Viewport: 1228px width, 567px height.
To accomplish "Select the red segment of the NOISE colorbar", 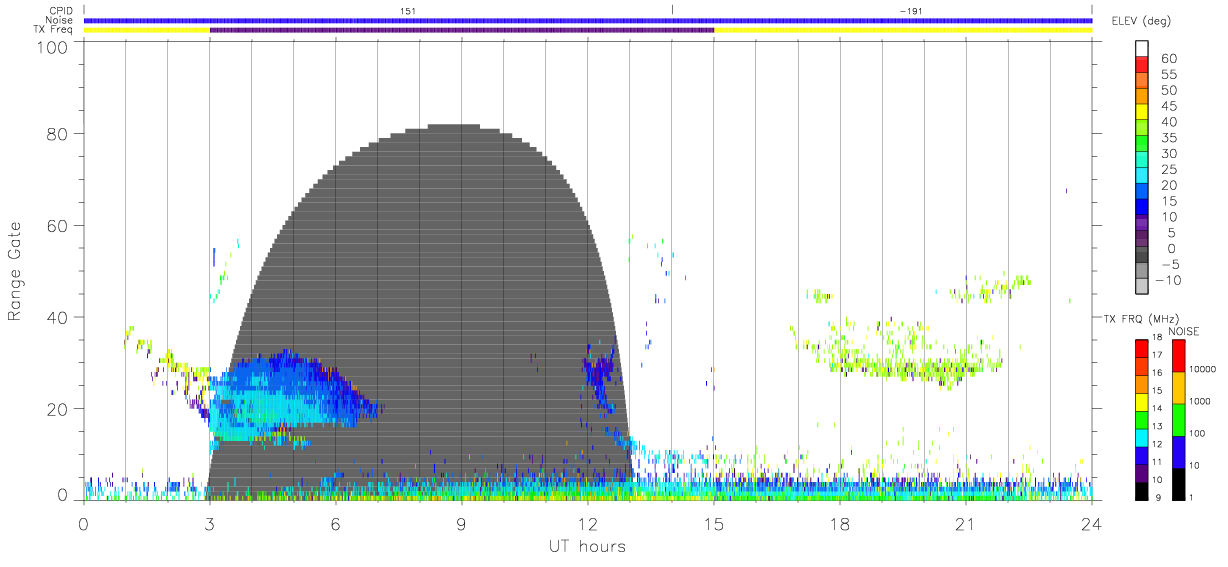I will 1178,356.
